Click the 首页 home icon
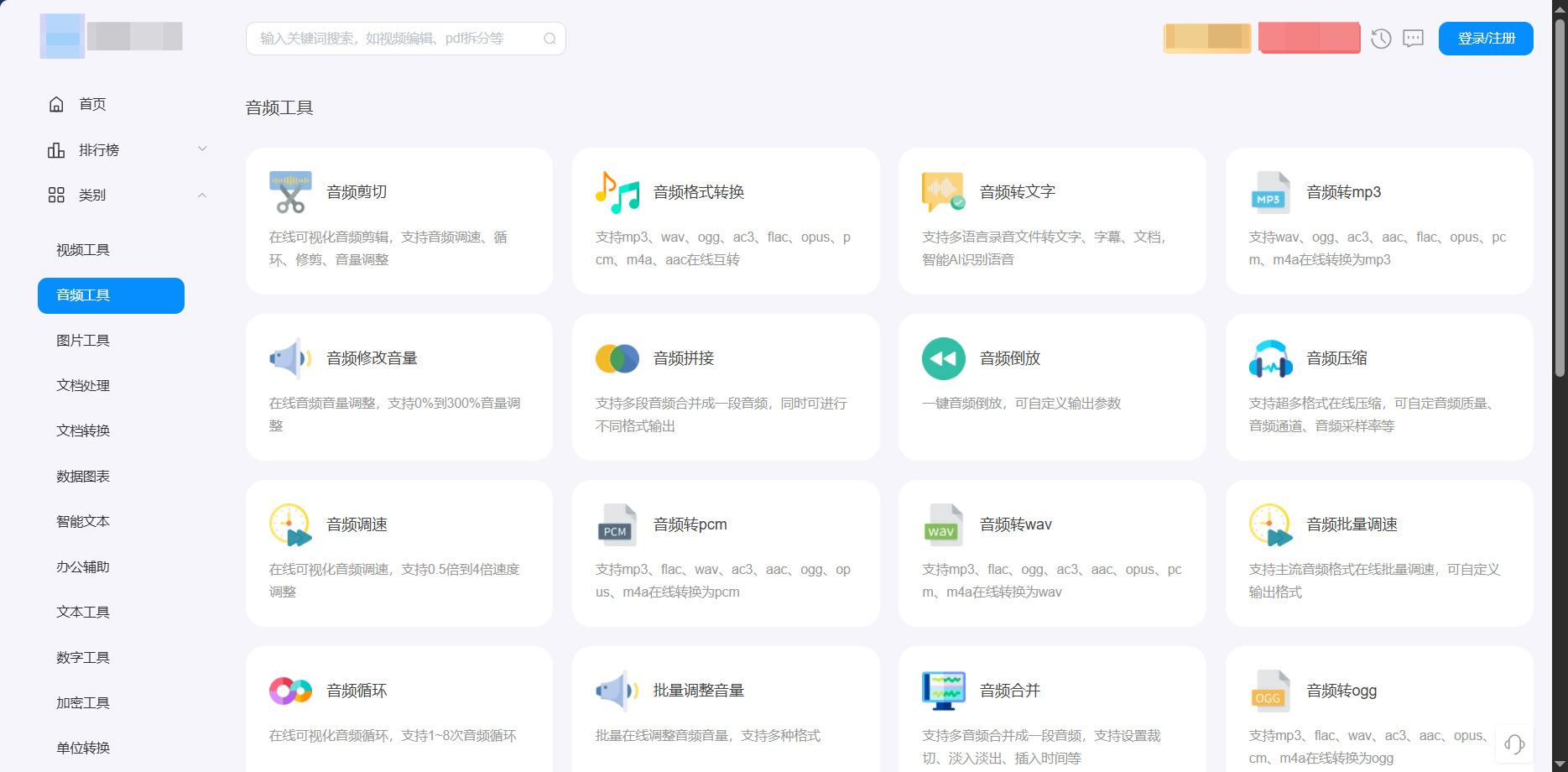This screenshot has width=1568, height=772. (56, 104)
